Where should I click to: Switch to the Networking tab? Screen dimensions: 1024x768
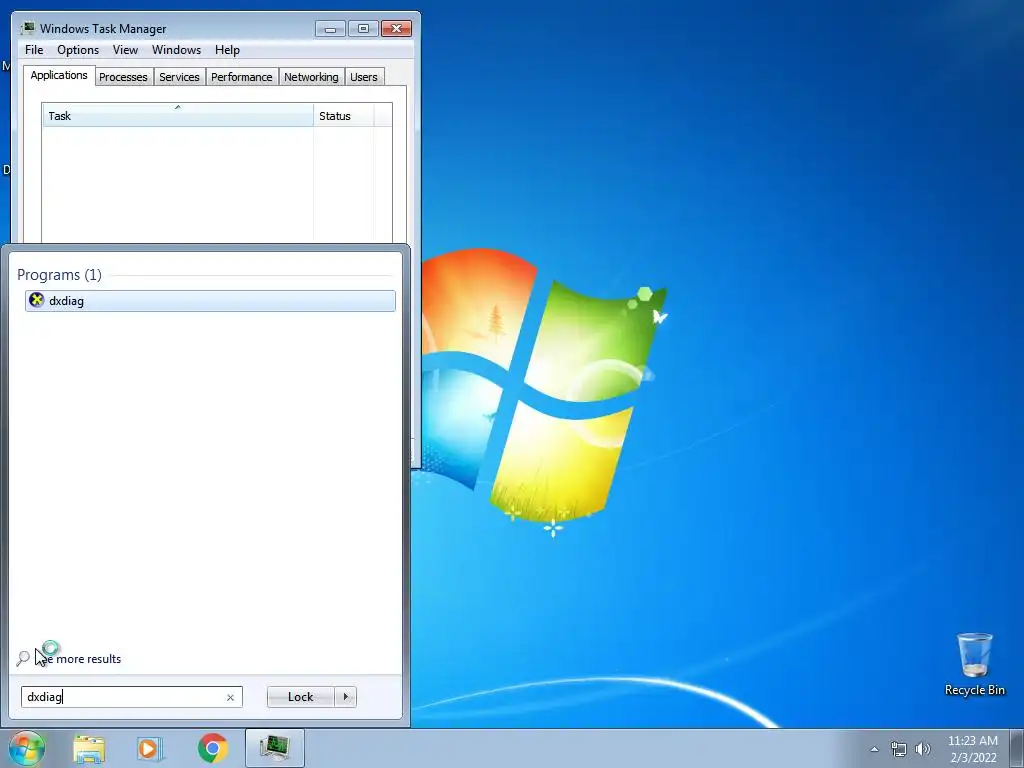(x=311, y=77)
